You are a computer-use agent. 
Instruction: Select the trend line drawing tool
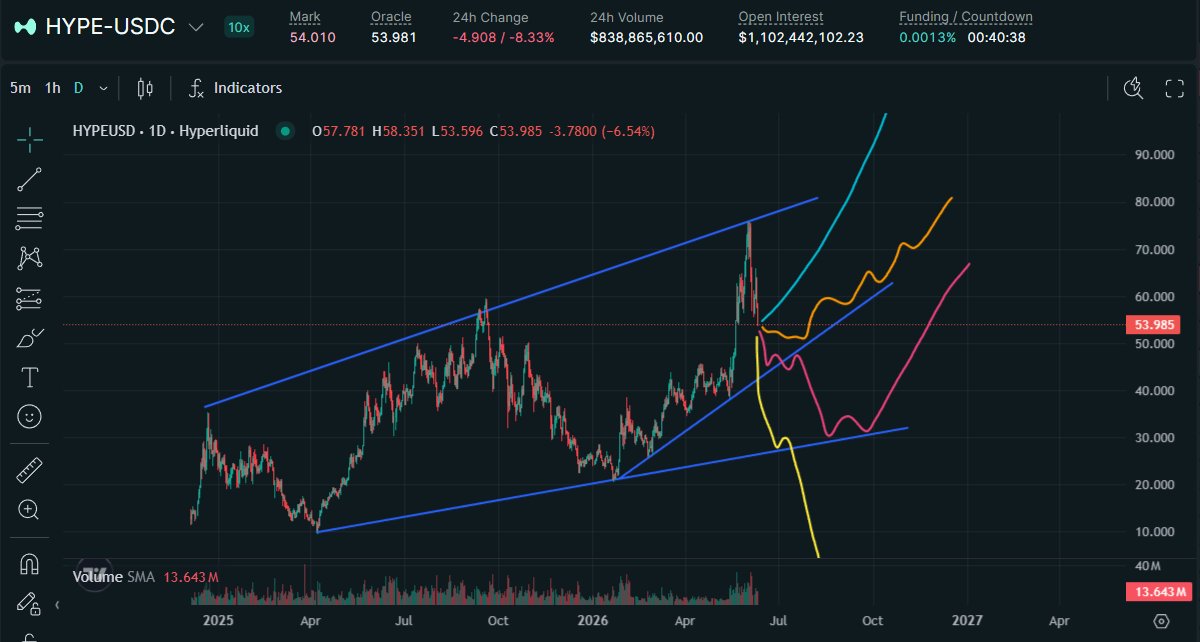[30, 179]
